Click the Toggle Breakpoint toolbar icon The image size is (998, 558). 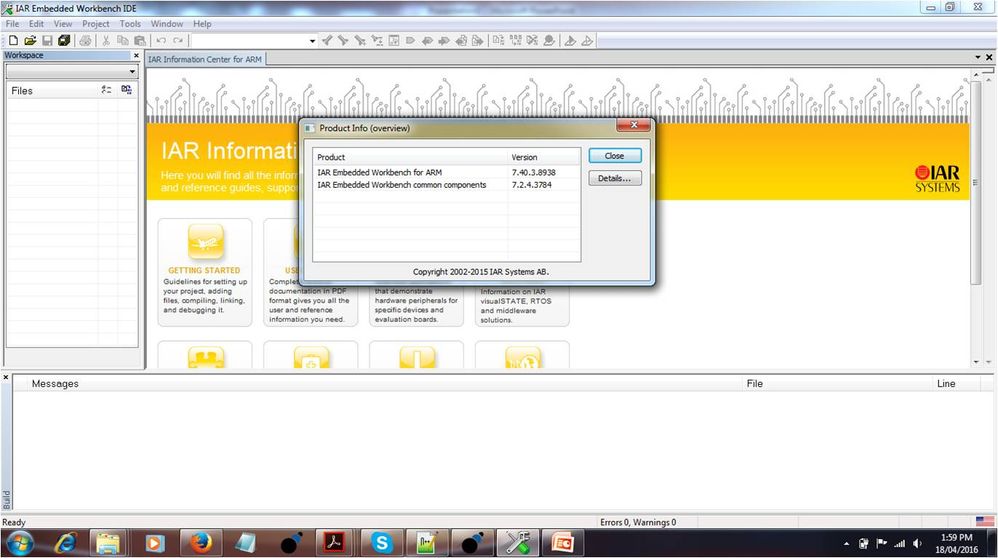(549, 41)
